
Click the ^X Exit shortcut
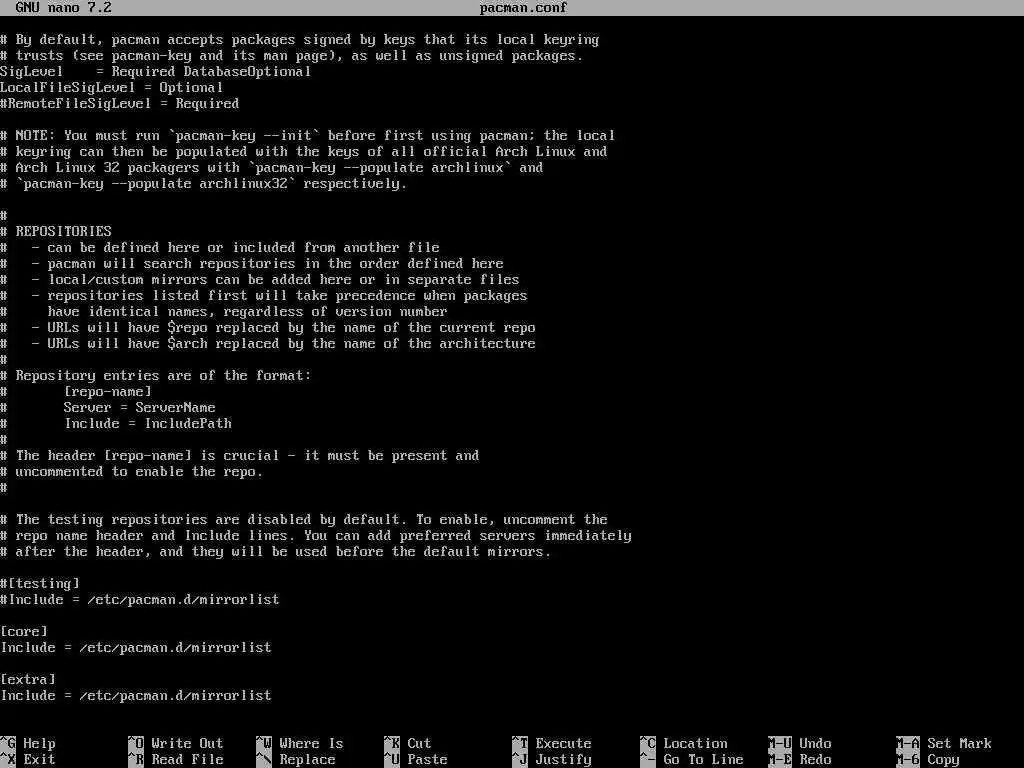point(28,760)
